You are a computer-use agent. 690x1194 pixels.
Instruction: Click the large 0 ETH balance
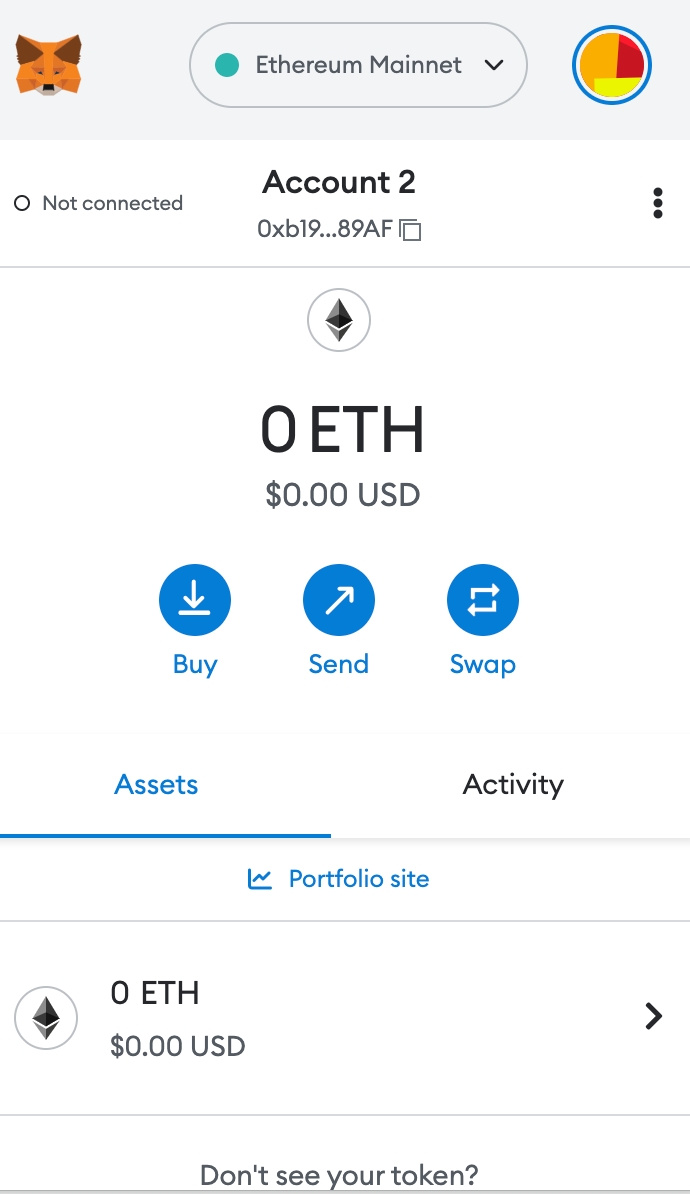click(342, 430)
